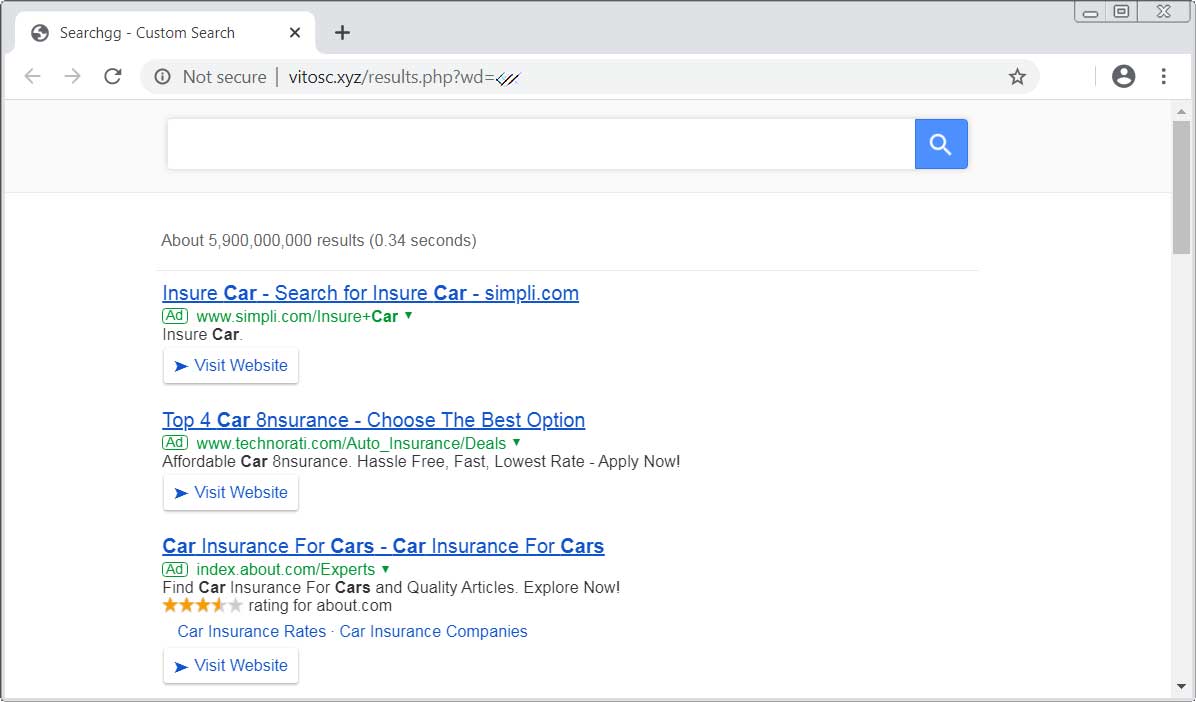Close the Searchgg tab
This screenshot has width=1196, height=702.
click(294, 32)
